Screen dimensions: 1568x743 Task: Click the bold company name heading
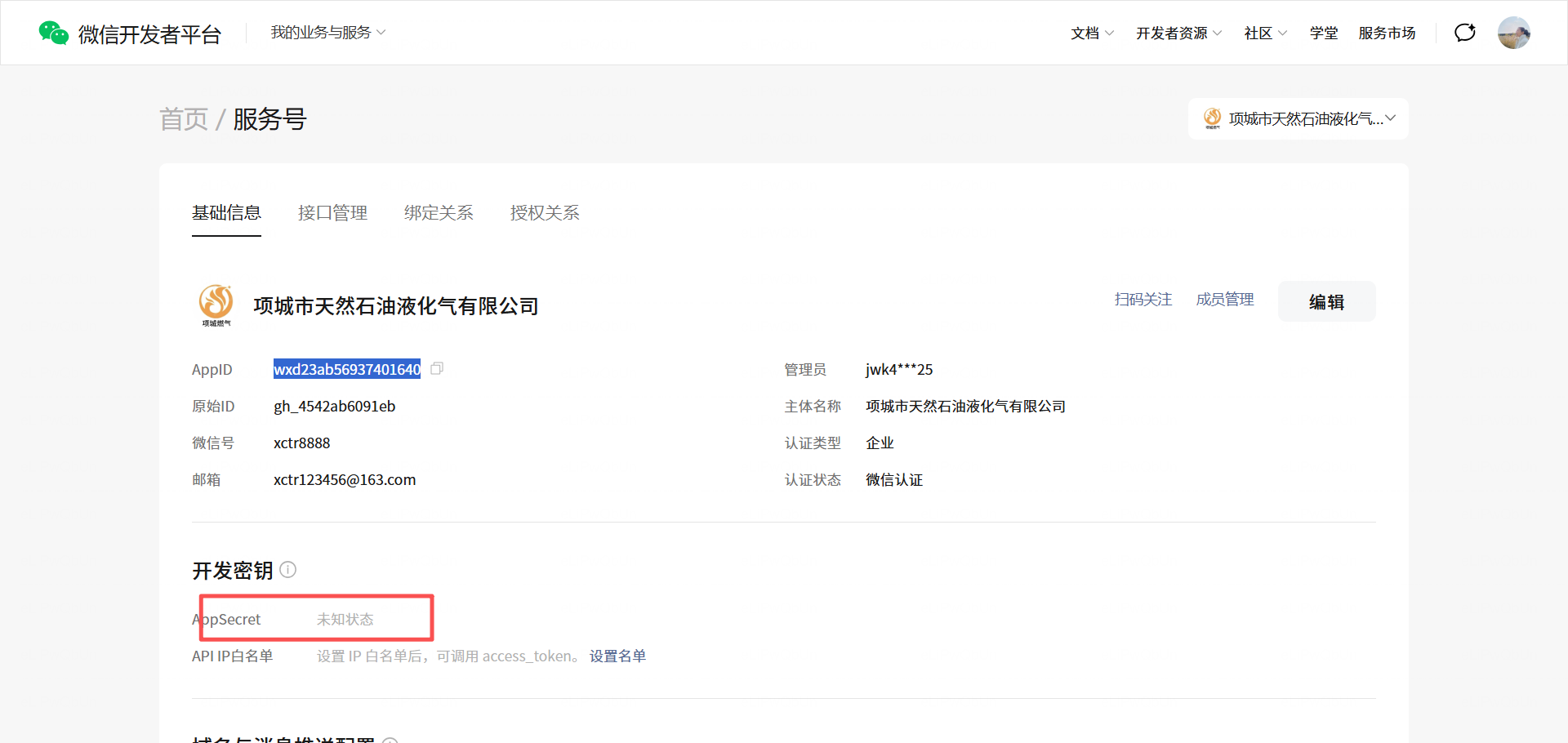[x=396, y=306]
